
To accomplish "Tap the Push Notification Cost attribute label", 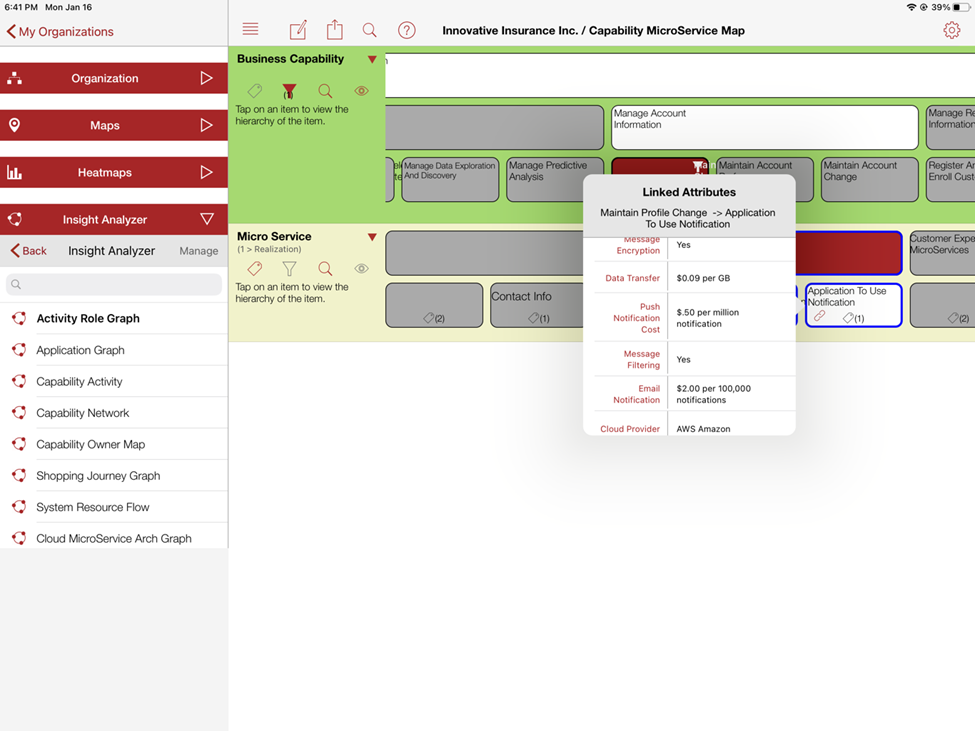I will tap(636, 318).
